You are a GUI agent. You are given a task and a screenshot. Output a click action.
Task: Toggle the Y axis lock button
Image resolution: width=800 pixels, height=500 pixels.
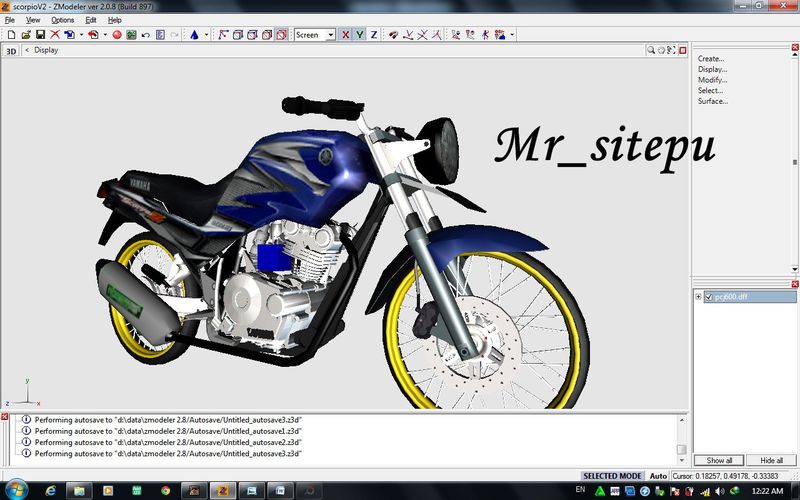tap(360, 35)
